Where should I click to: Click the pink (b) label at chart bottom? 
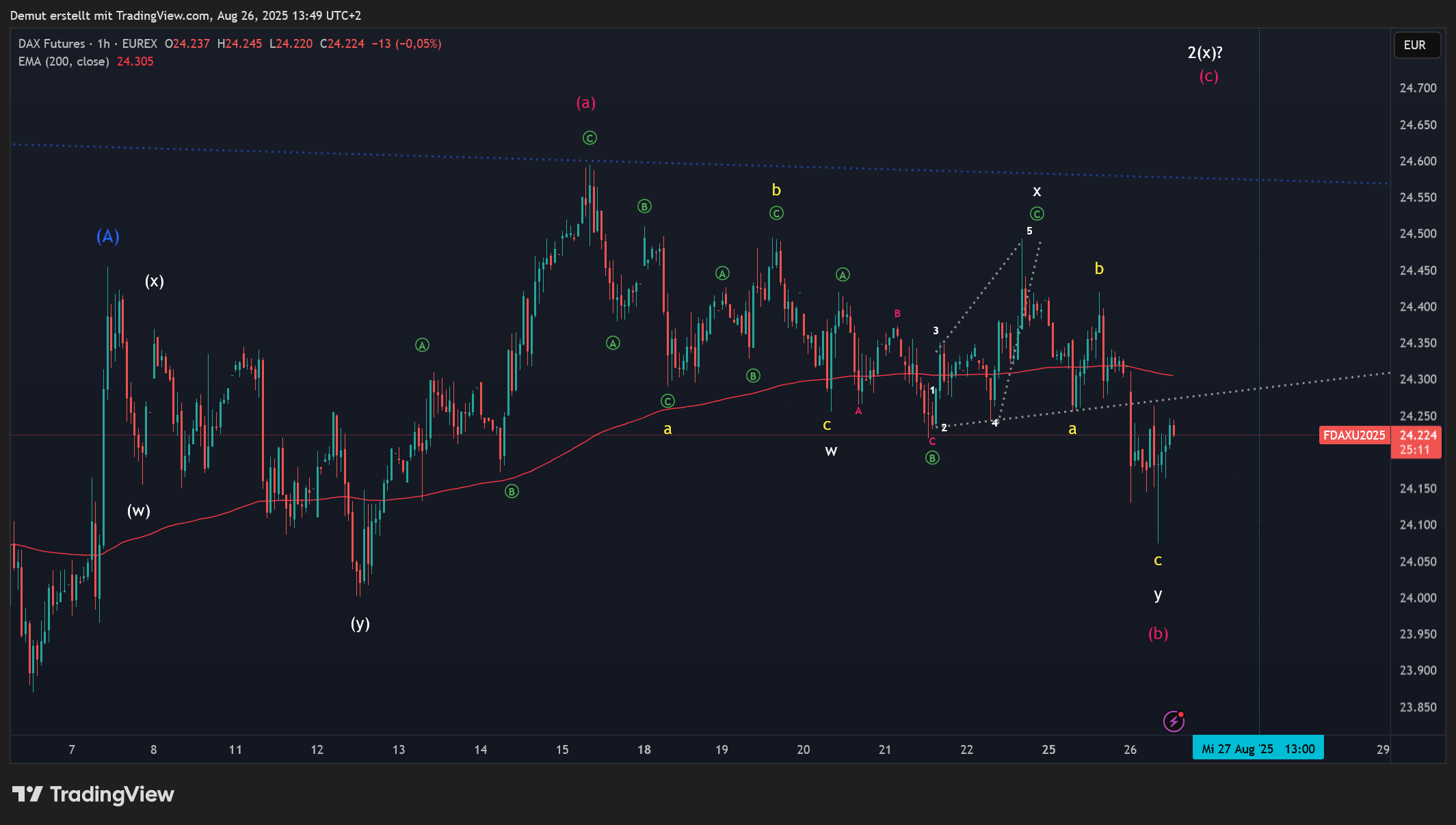point(1158,634)
